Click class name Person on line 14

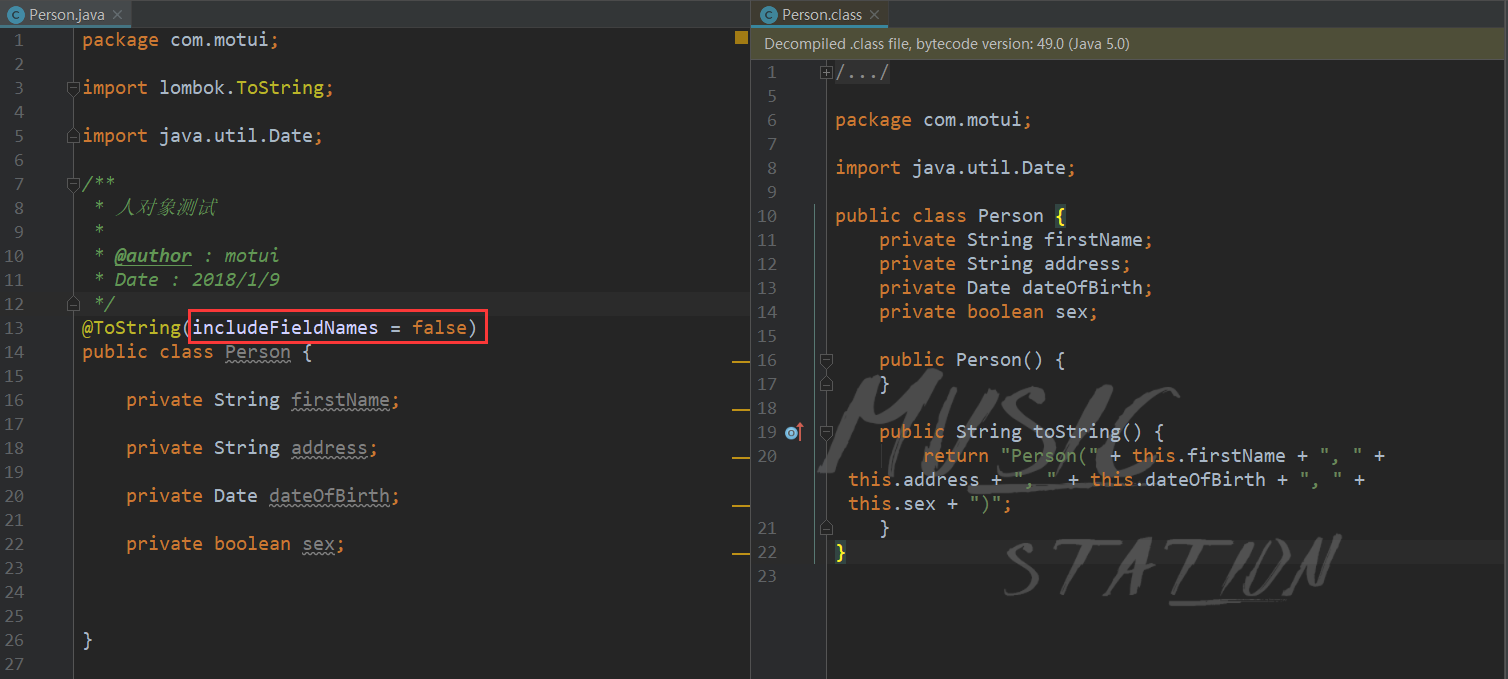pos(257,352)
